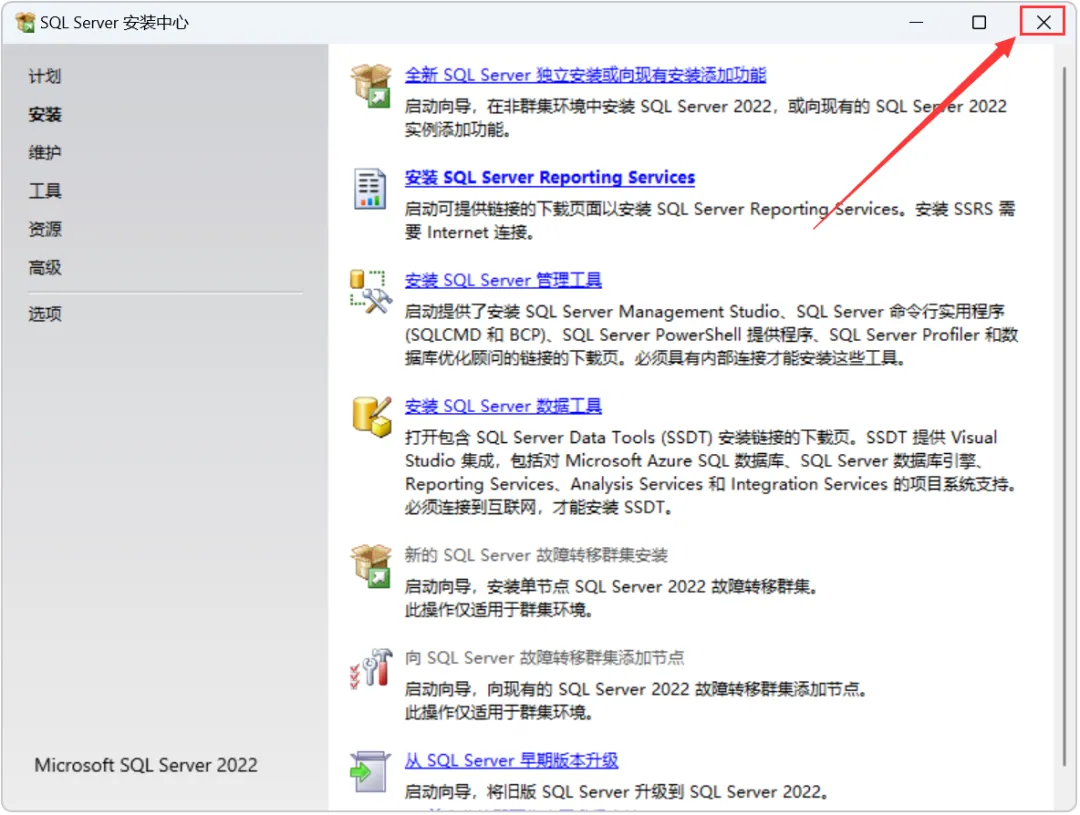Click the upgrade from earlier version icon
The height and width of the screenshot is (815, 1080).
tap(370, 772)
